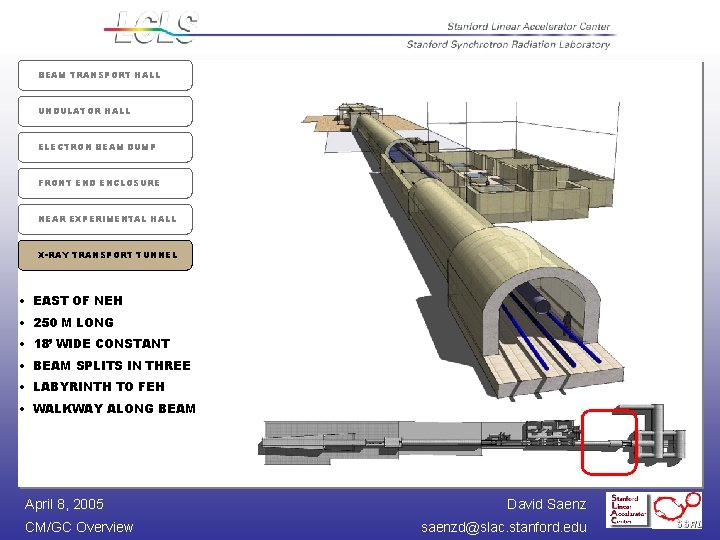Go to Front End Enclosure

[x=105, y=183]
